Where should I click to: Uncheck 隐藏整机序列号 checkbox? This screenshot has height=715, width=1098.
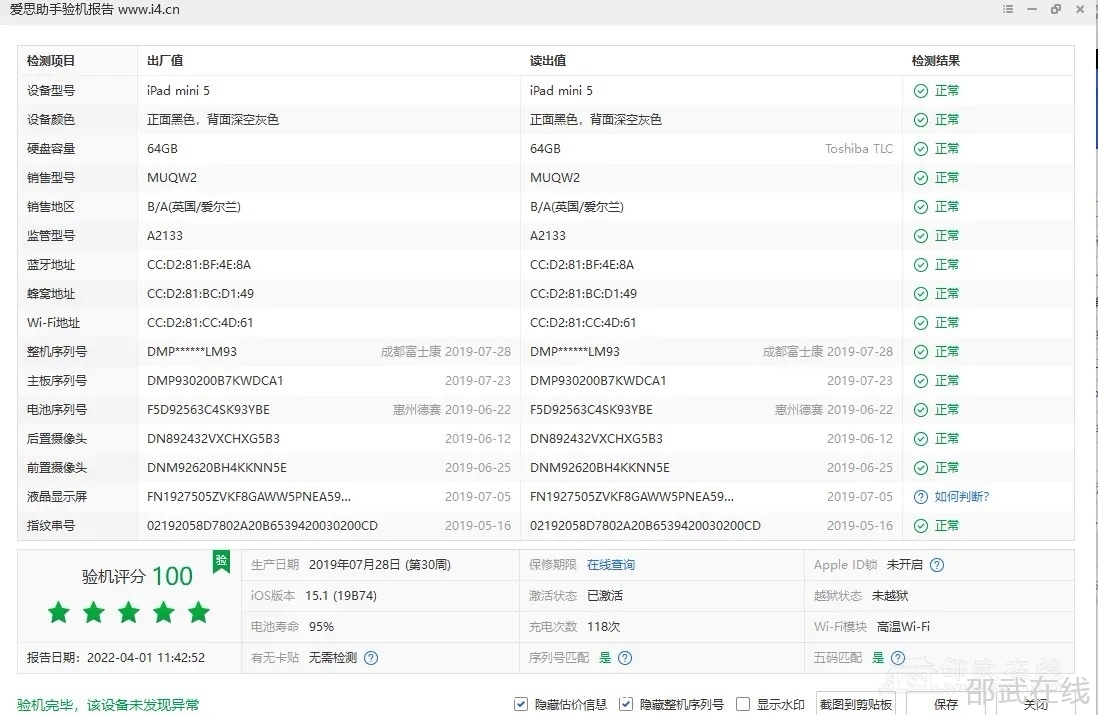(626, 704)
